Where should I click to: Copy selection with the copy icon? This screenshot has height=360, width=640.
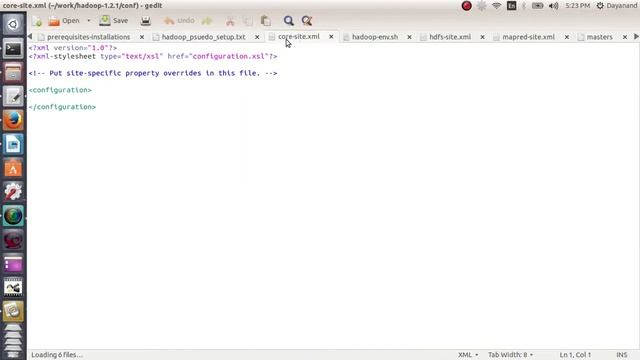247,21
